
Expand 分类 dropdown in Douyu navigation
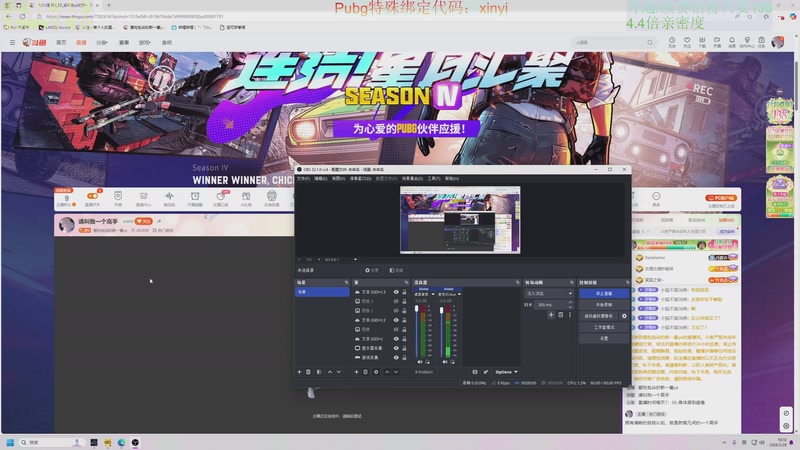(102, 42)
